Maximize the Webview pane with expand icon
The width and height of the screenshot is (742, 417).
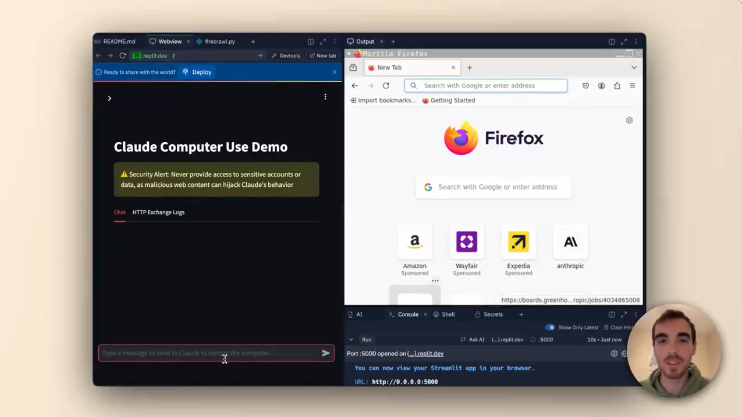[323, 42]
